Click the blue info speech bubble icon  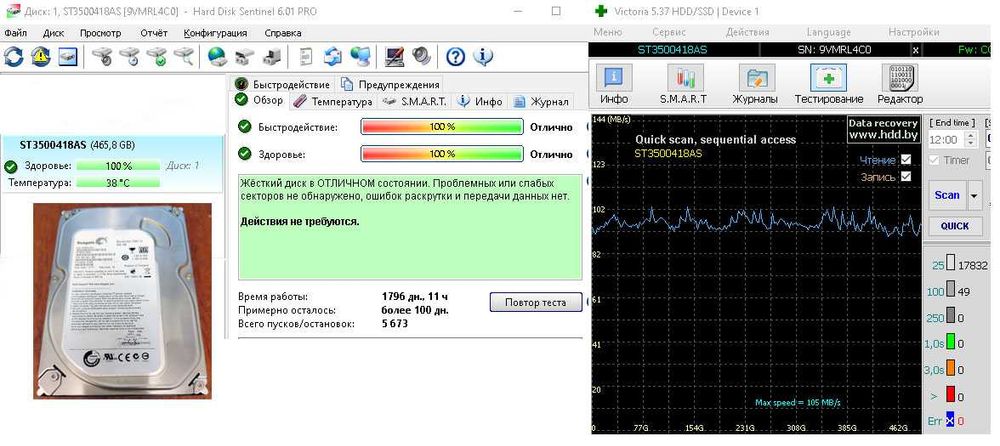(x=483, y=57)
